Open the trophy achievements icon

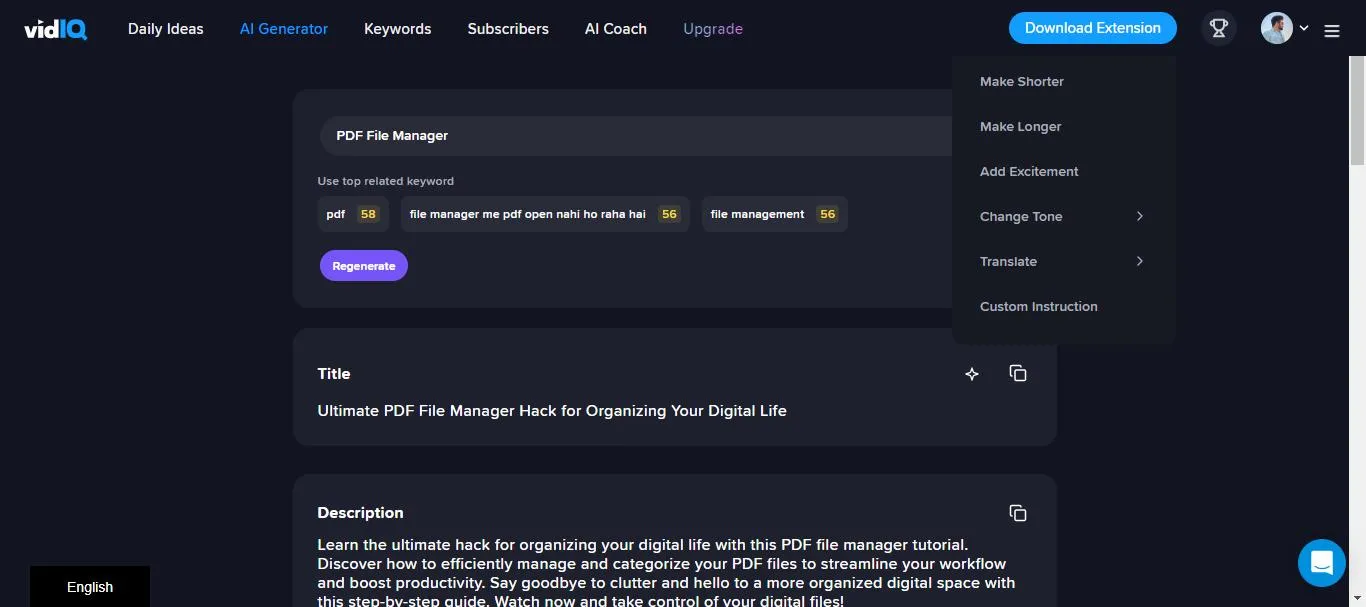[1218, 29]
